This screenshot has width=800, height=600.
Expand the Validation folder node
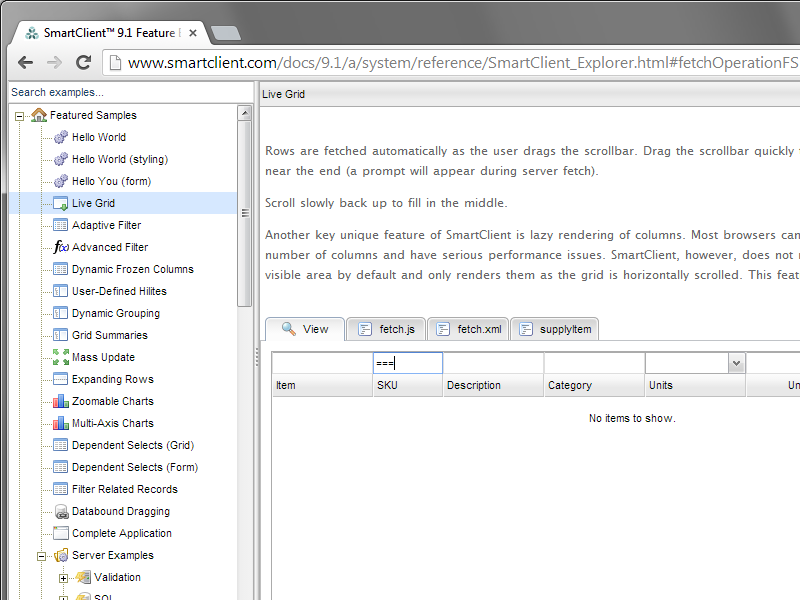pos(63,578)
